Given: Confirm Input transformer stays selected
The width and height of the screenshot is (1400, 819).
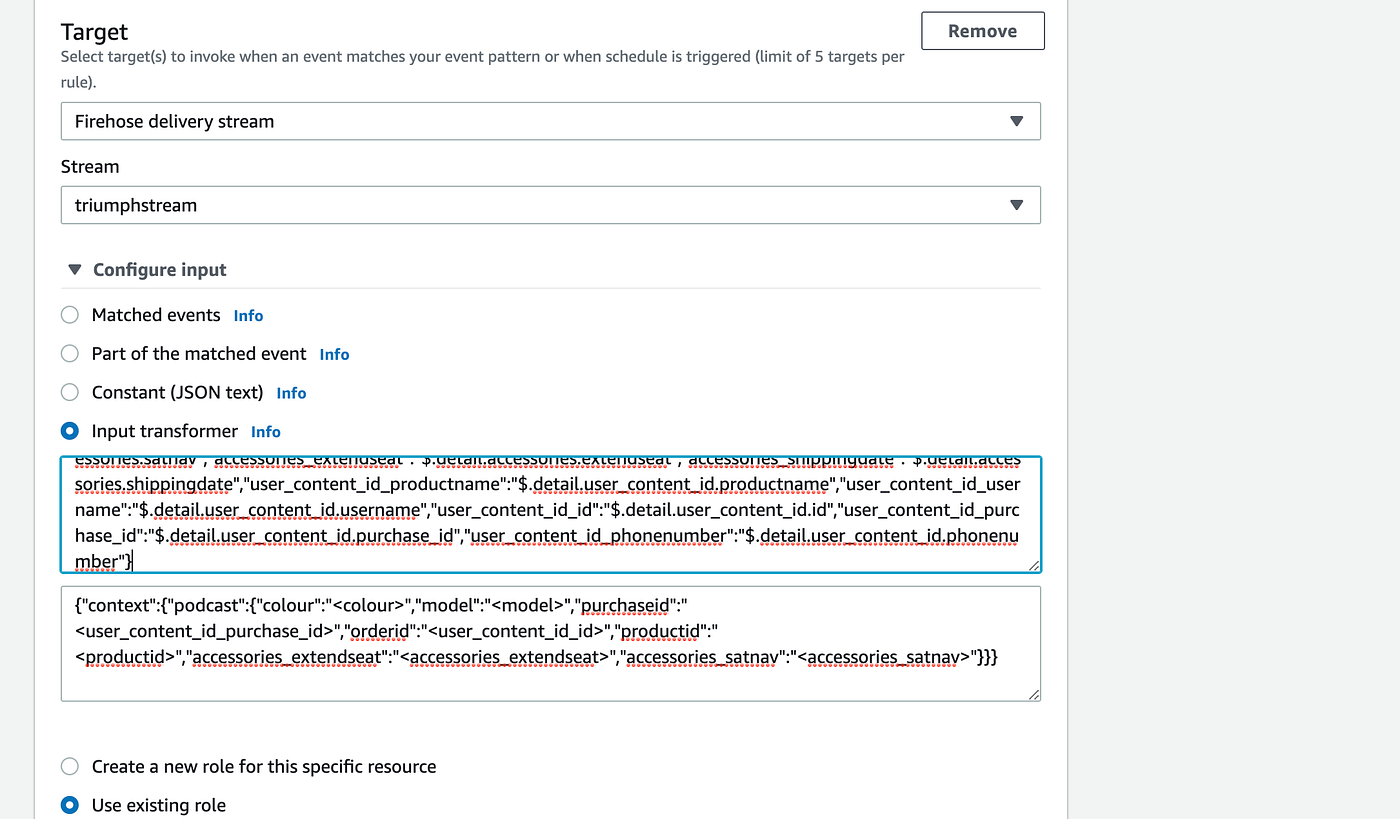Looking at the screenshot, I should click(x=69, y=431).
